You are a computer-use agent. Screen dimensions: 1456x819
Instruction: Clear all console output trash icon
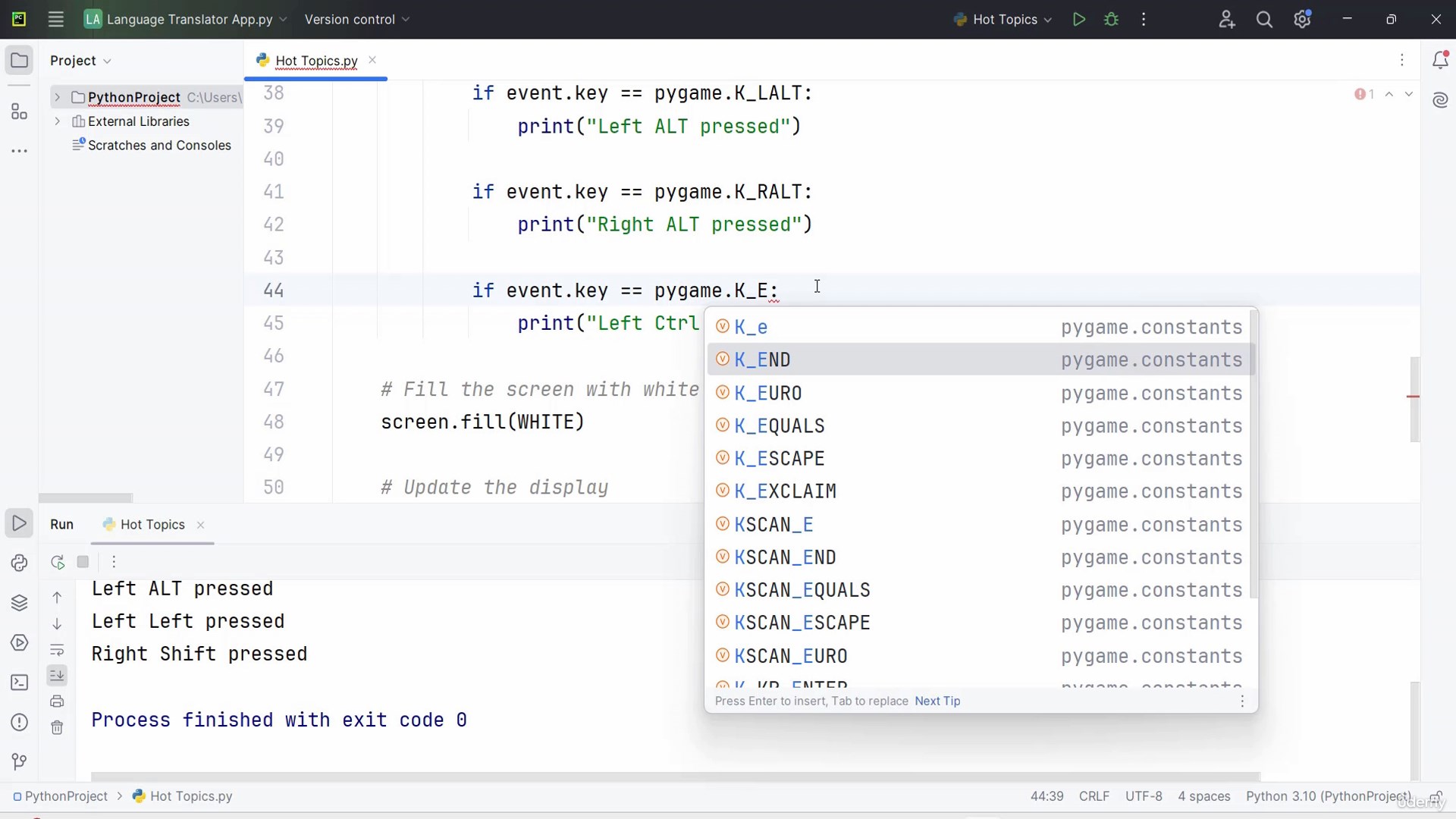click(x=57, y=728)
